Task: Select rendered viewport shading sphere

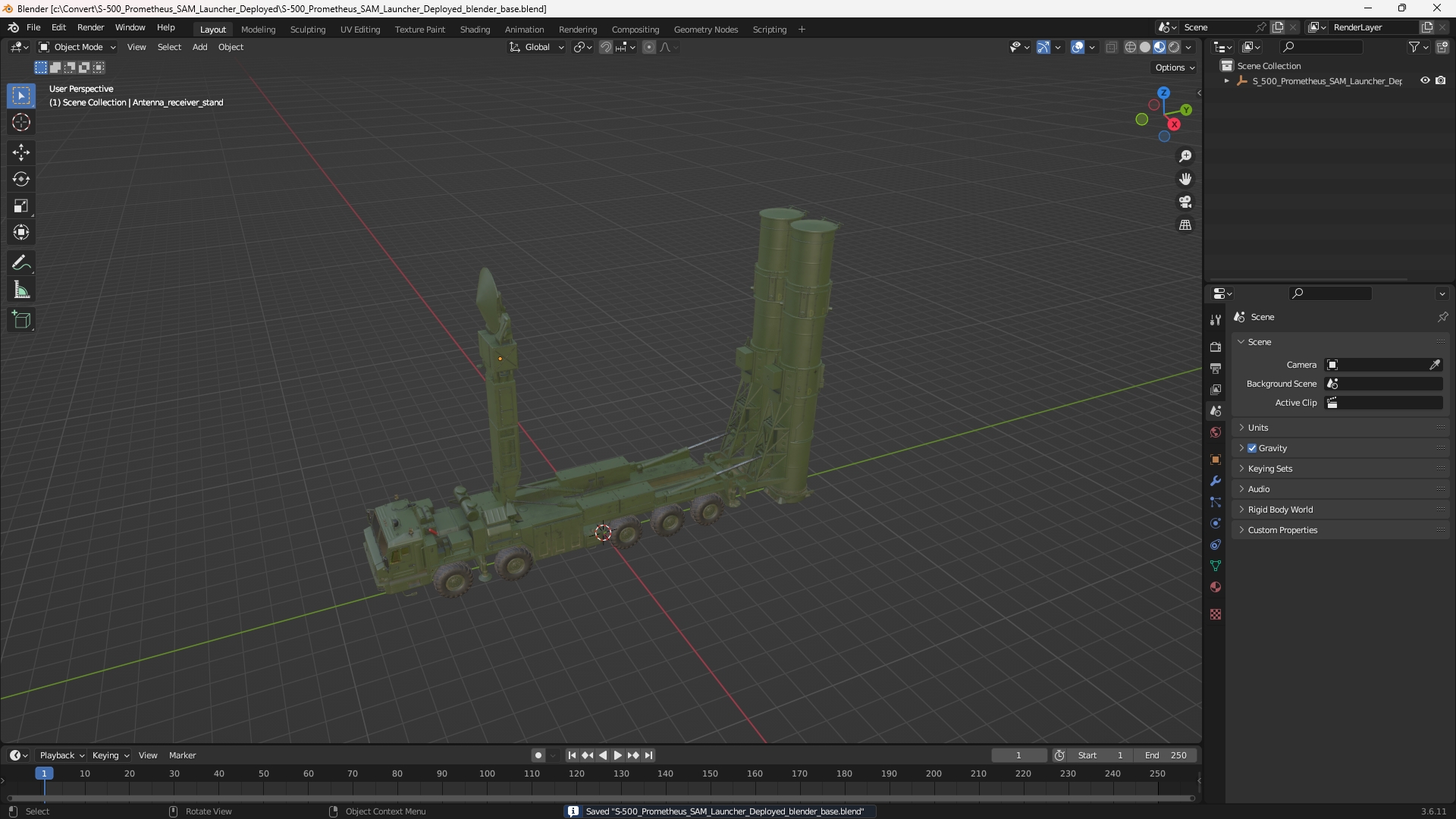Action: 1175,47
